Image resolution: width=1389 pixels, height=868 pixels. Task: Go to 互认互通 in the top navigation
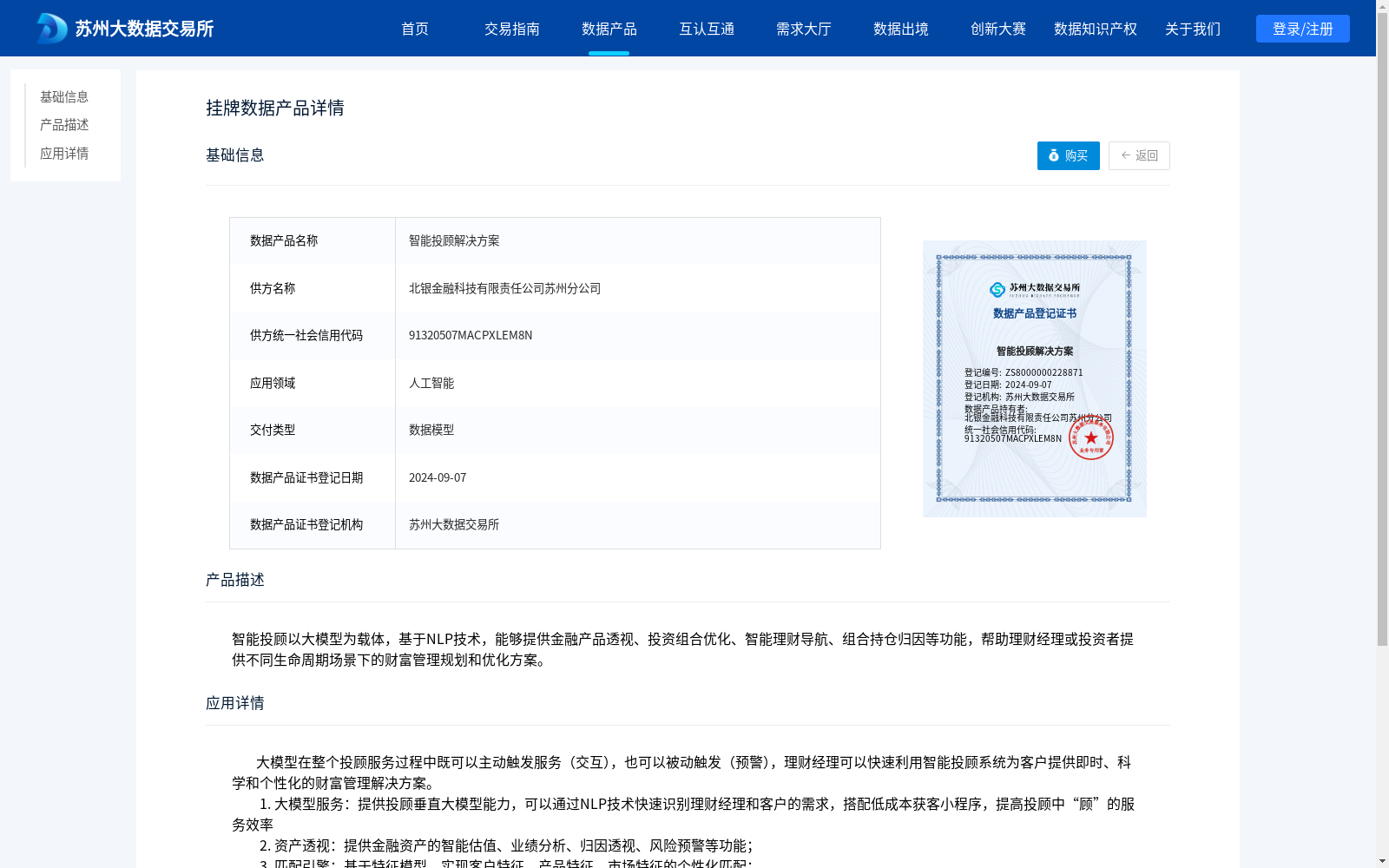point(707,29)
